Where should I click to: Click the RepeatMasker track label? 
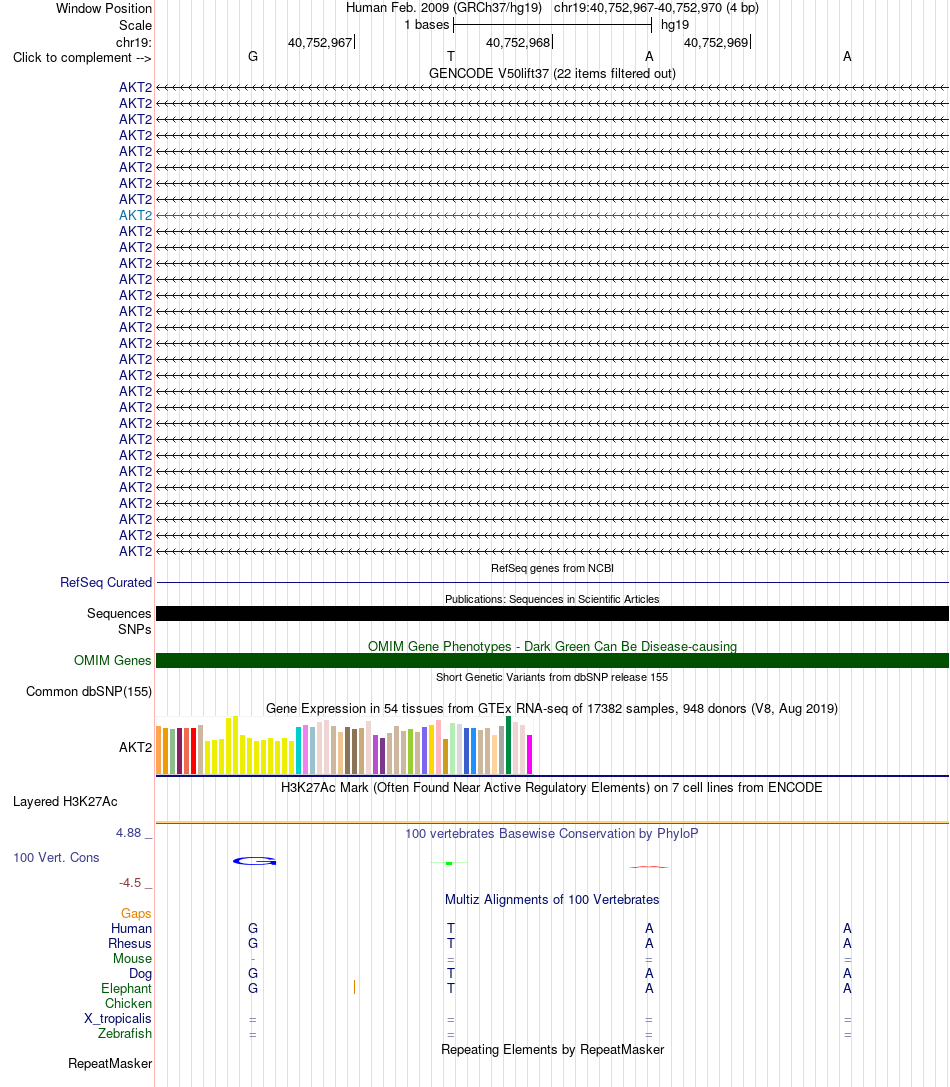(110, 1063)
